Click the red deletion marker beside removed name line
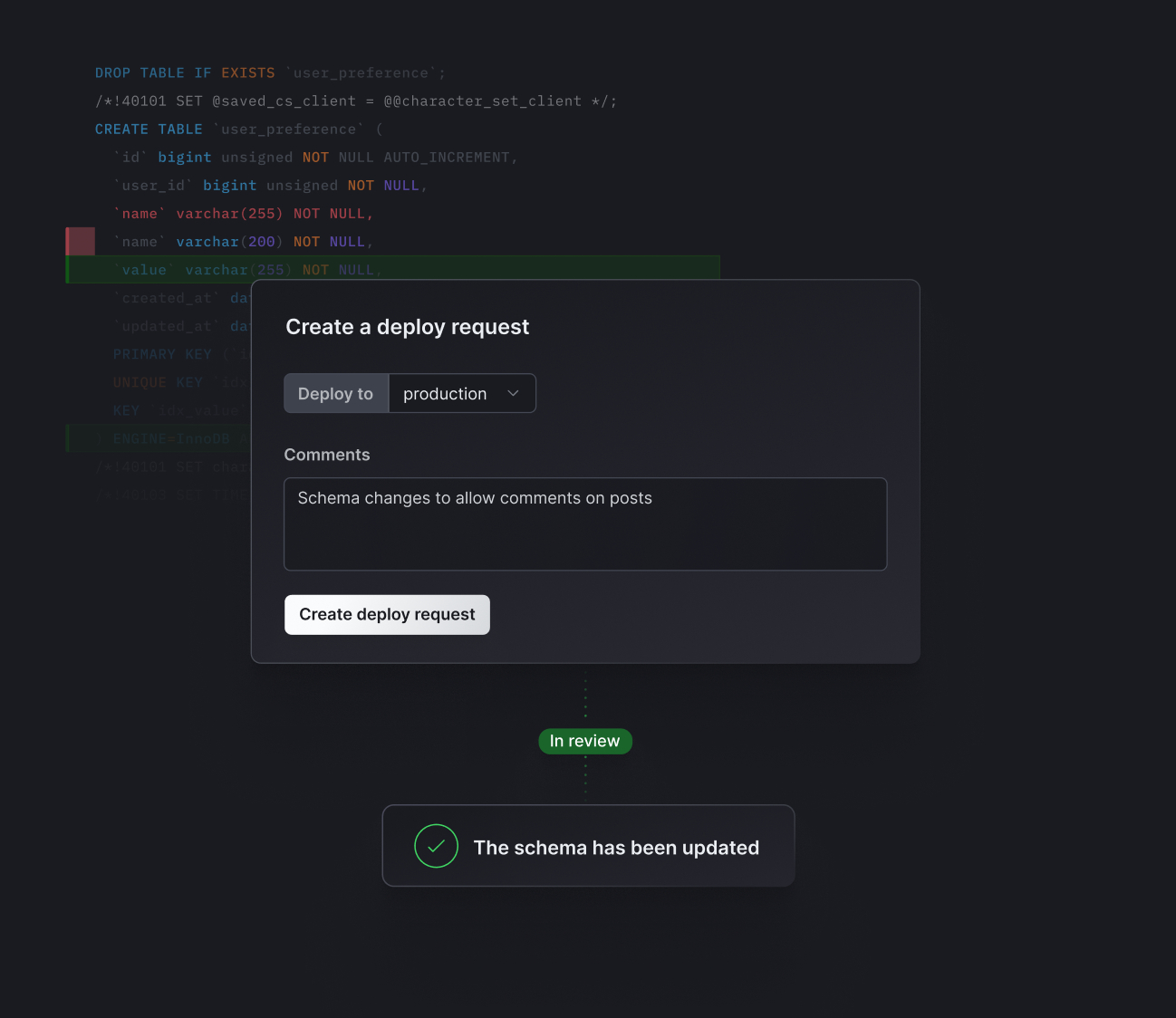Screen dimensions: 1176x1018 (x=80, y=241)
